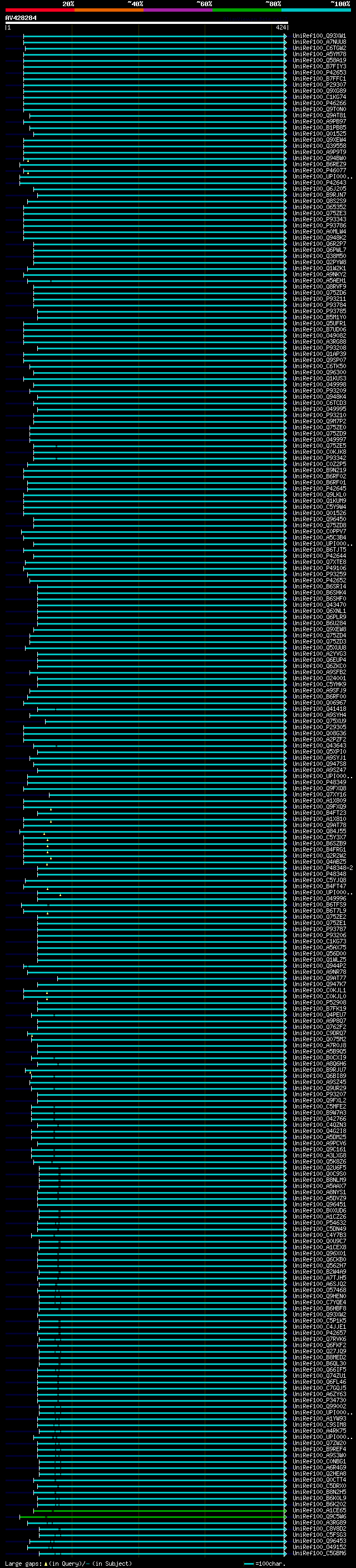Select the label UniRef100_Q944P2
The width and height of the screenshot is (356, 1568).
[319, 966]
